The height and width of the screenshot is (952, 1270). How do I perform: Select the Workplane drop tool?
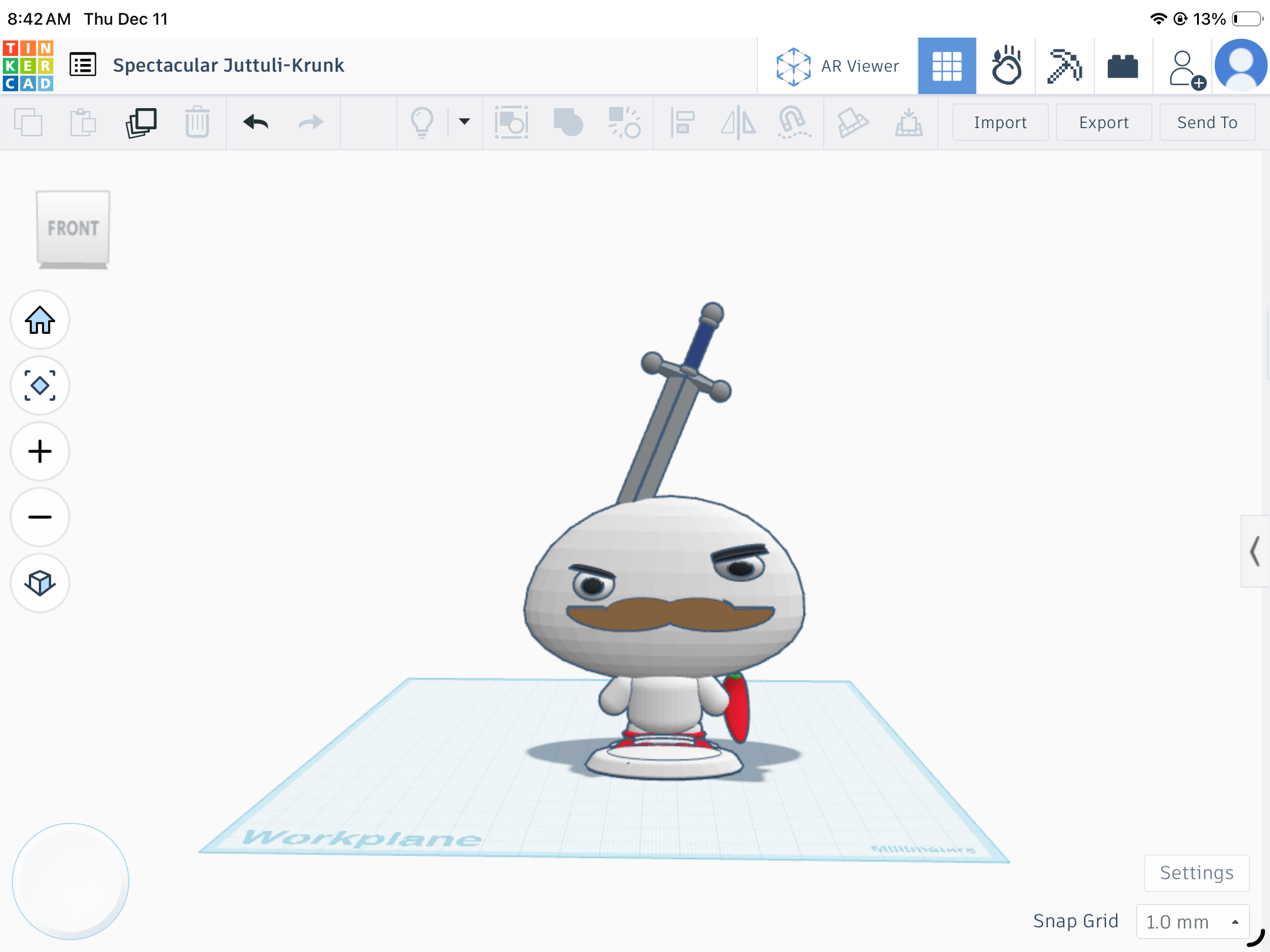908,122
